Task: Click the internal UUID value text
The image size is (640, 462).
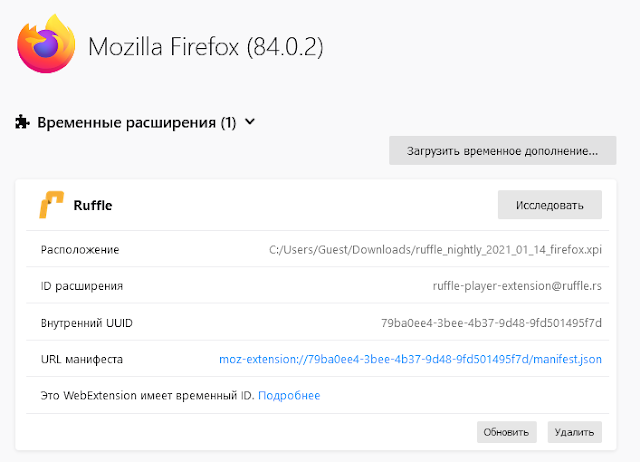Action: coord(491,322)
